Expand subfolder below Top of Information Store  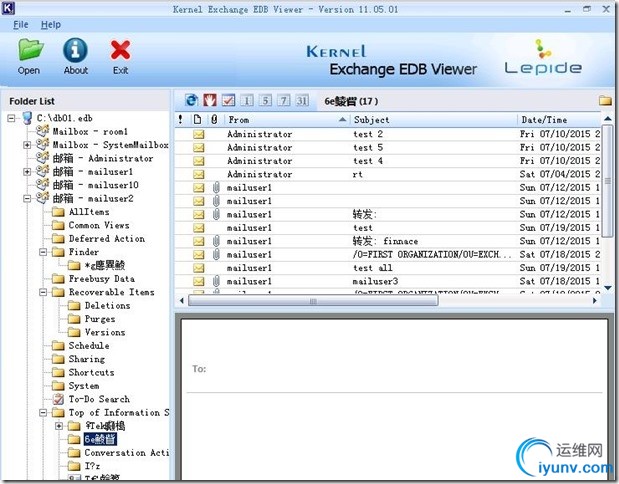[59, 426]
